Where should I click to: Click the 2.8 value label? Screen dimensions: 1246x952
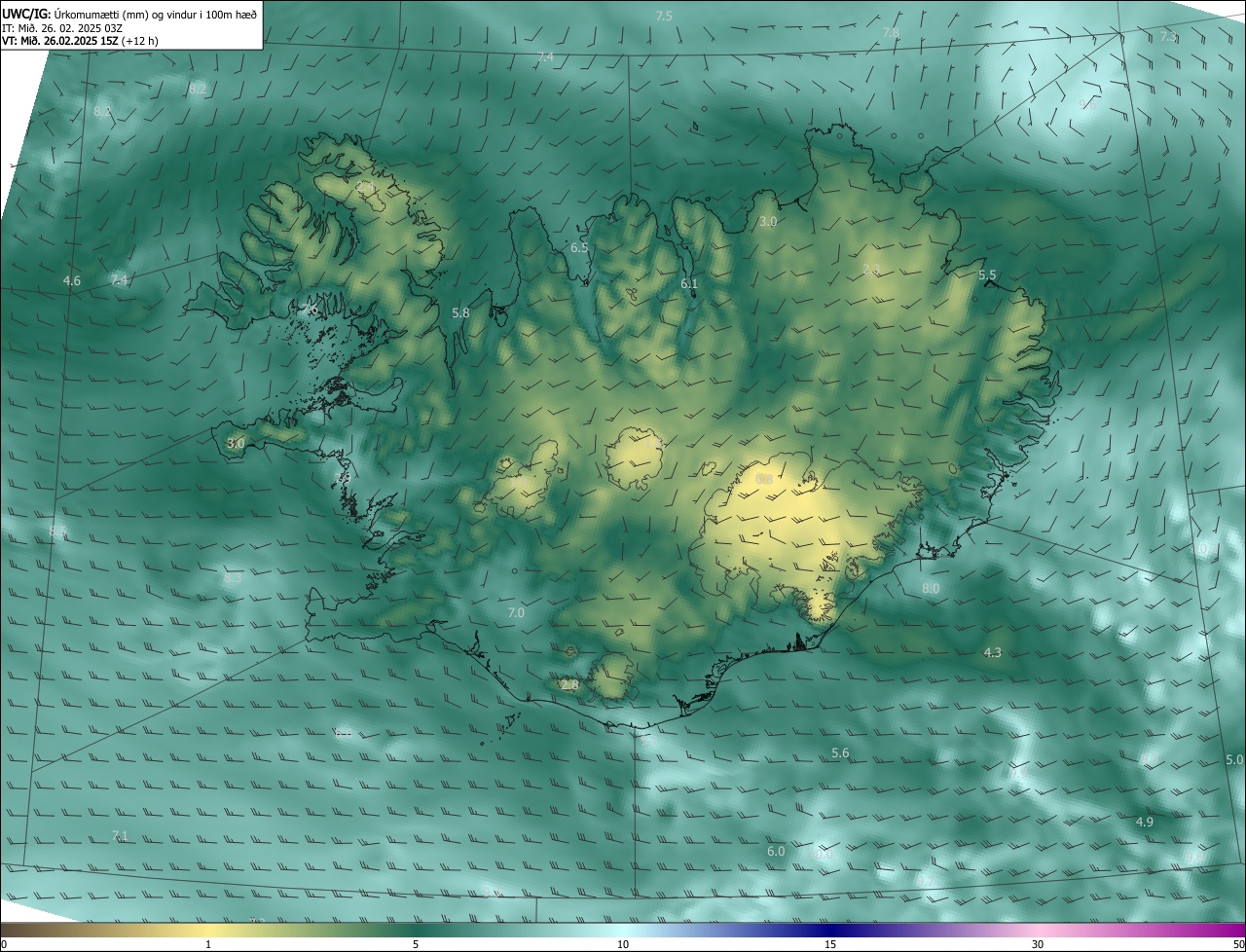click(569, 685)
